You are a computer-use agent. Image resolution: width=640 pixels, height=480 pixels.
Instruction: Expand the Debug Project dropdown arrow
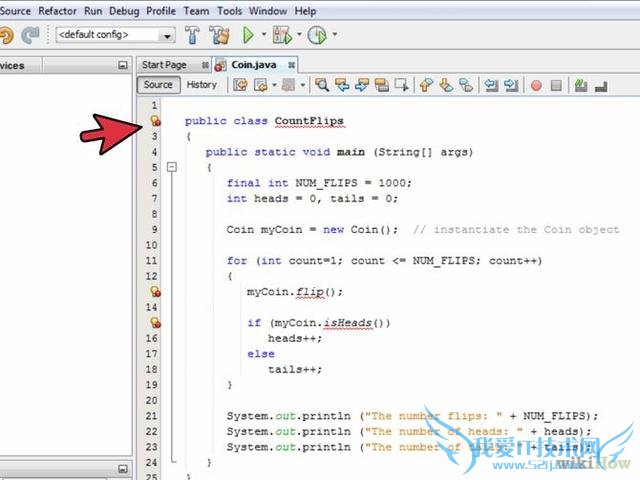tap(299, 34)
